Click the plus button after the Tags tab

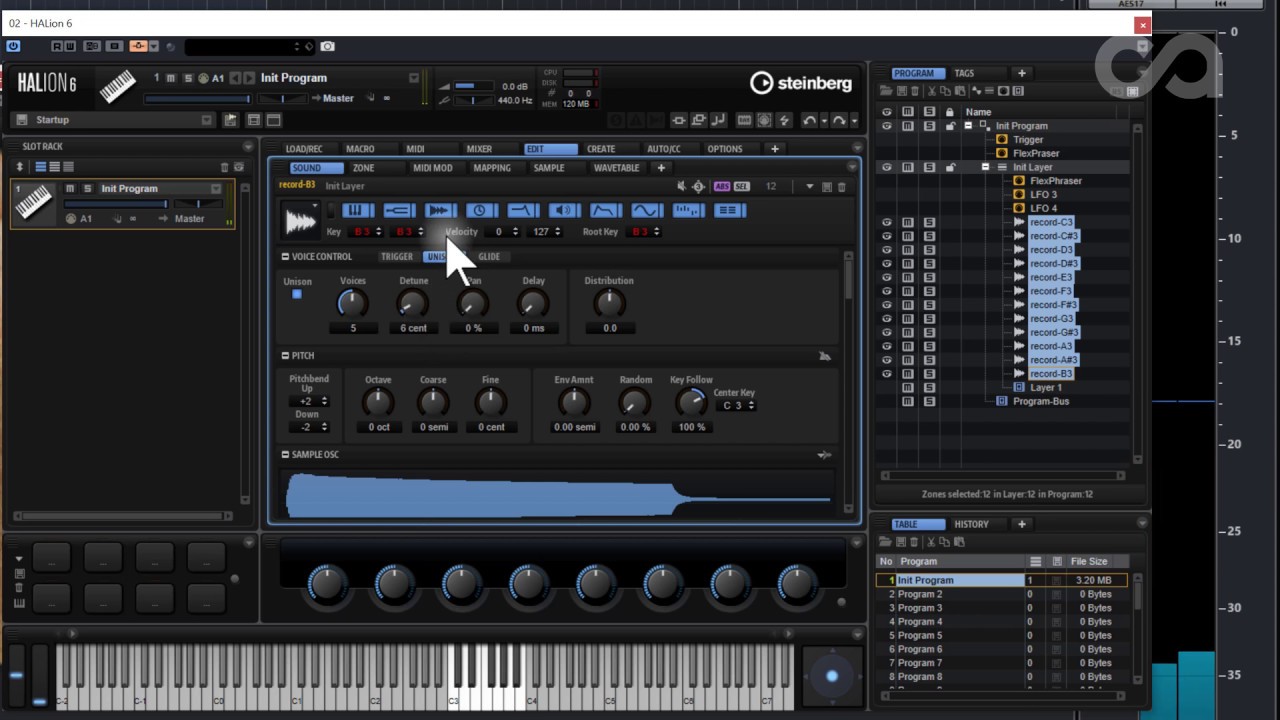(x=1021, y=73)
